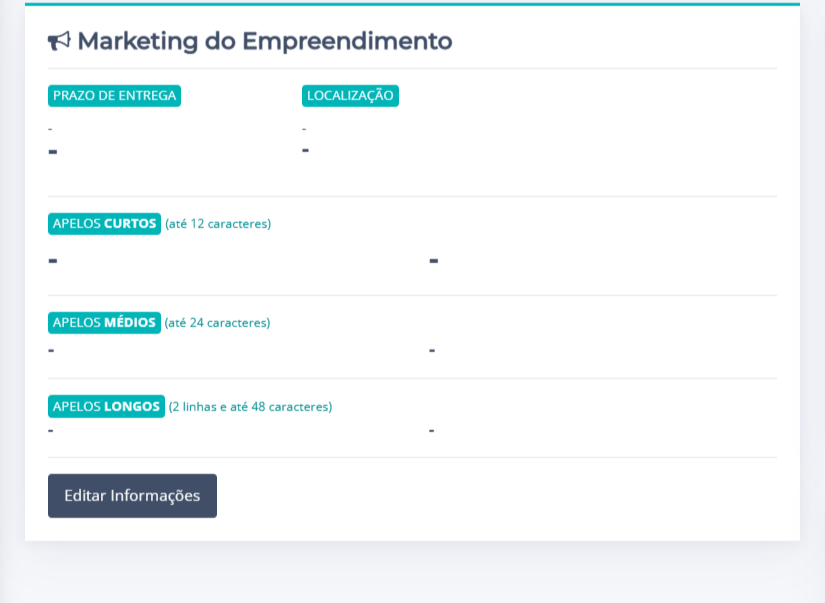Click the APELOS MÉDIOS label badge
This screenshot has height=603, width=825.
(x=104, y=323)
